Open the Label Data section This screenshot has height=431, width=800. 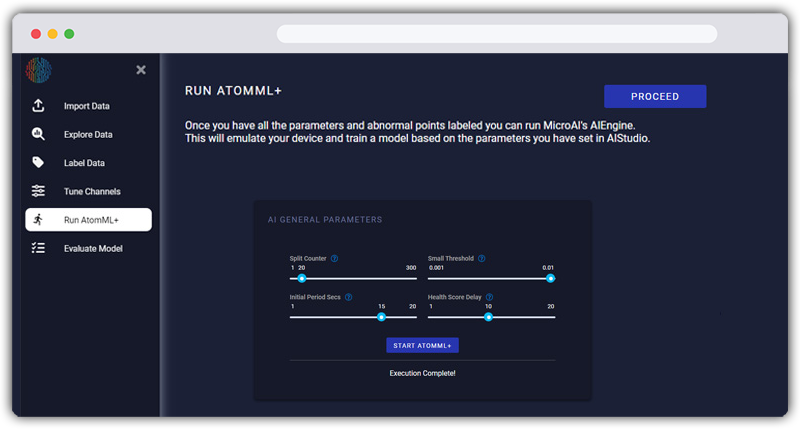88,163
